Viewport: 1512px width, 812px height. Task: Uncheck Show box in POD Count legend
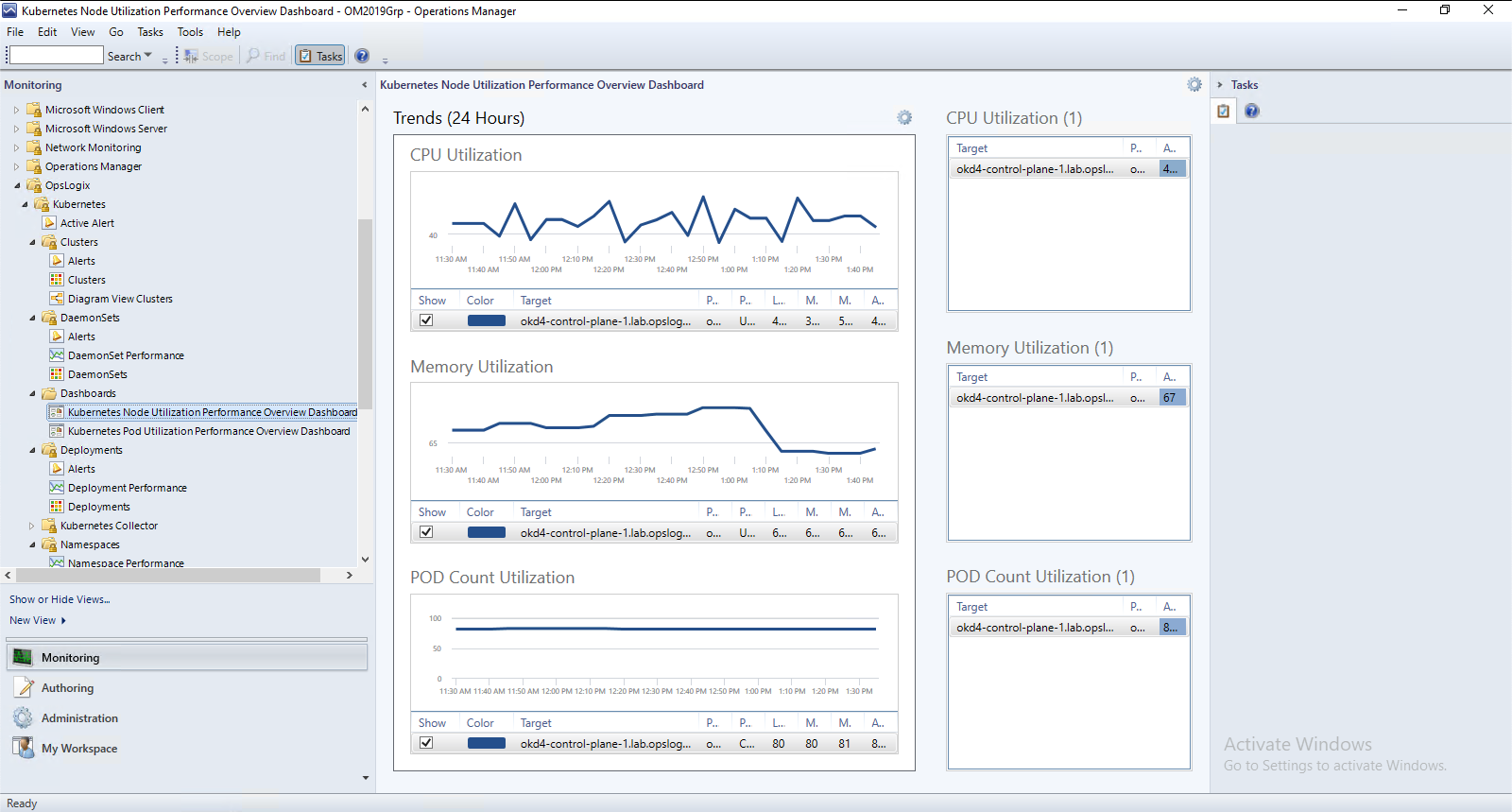(426, 743)
